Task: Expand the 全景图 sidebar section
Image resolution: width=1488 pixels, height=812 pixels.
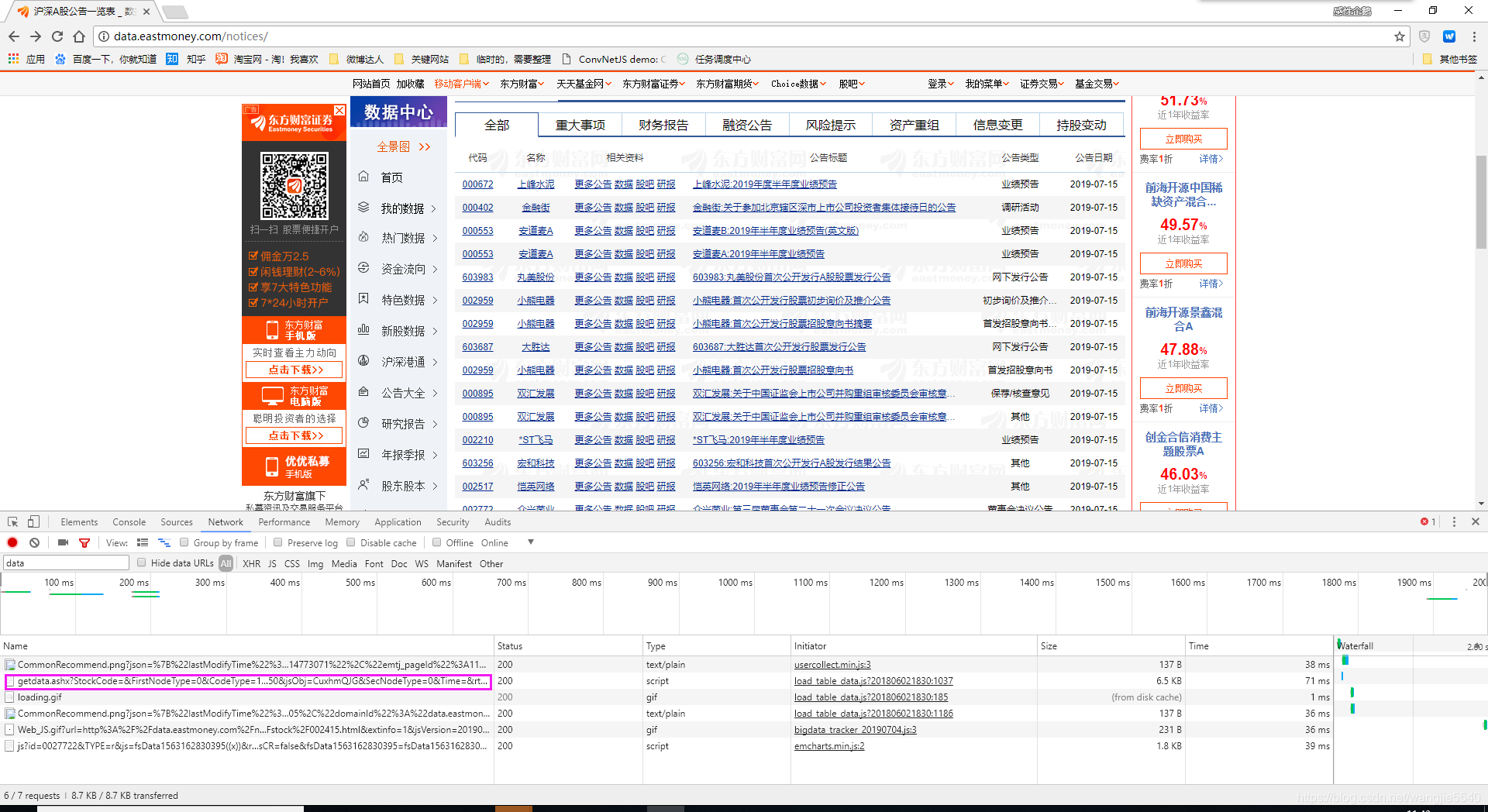Action: coord(403,146)
